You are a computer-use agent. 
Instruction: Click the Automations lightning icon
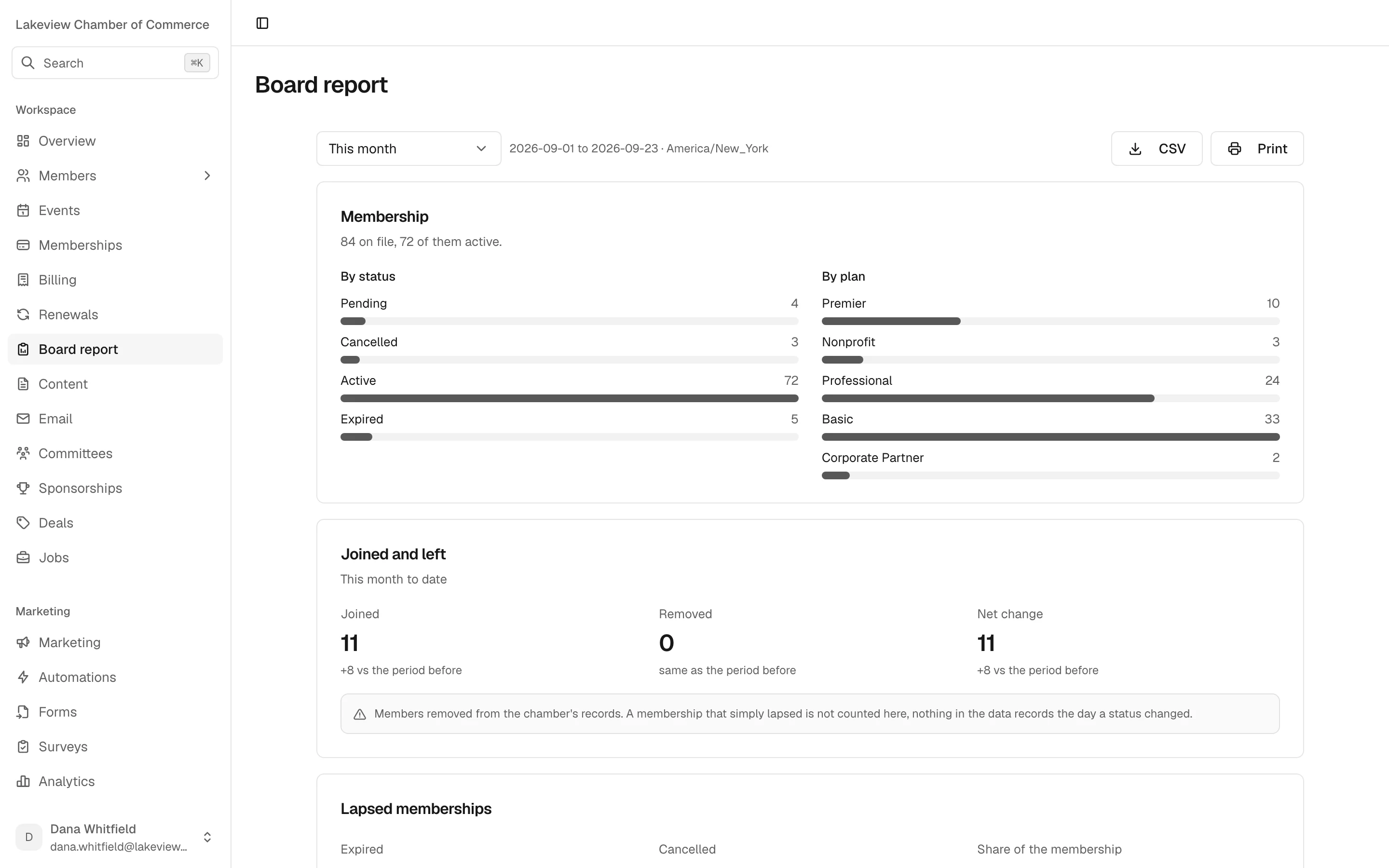(23, 678)
